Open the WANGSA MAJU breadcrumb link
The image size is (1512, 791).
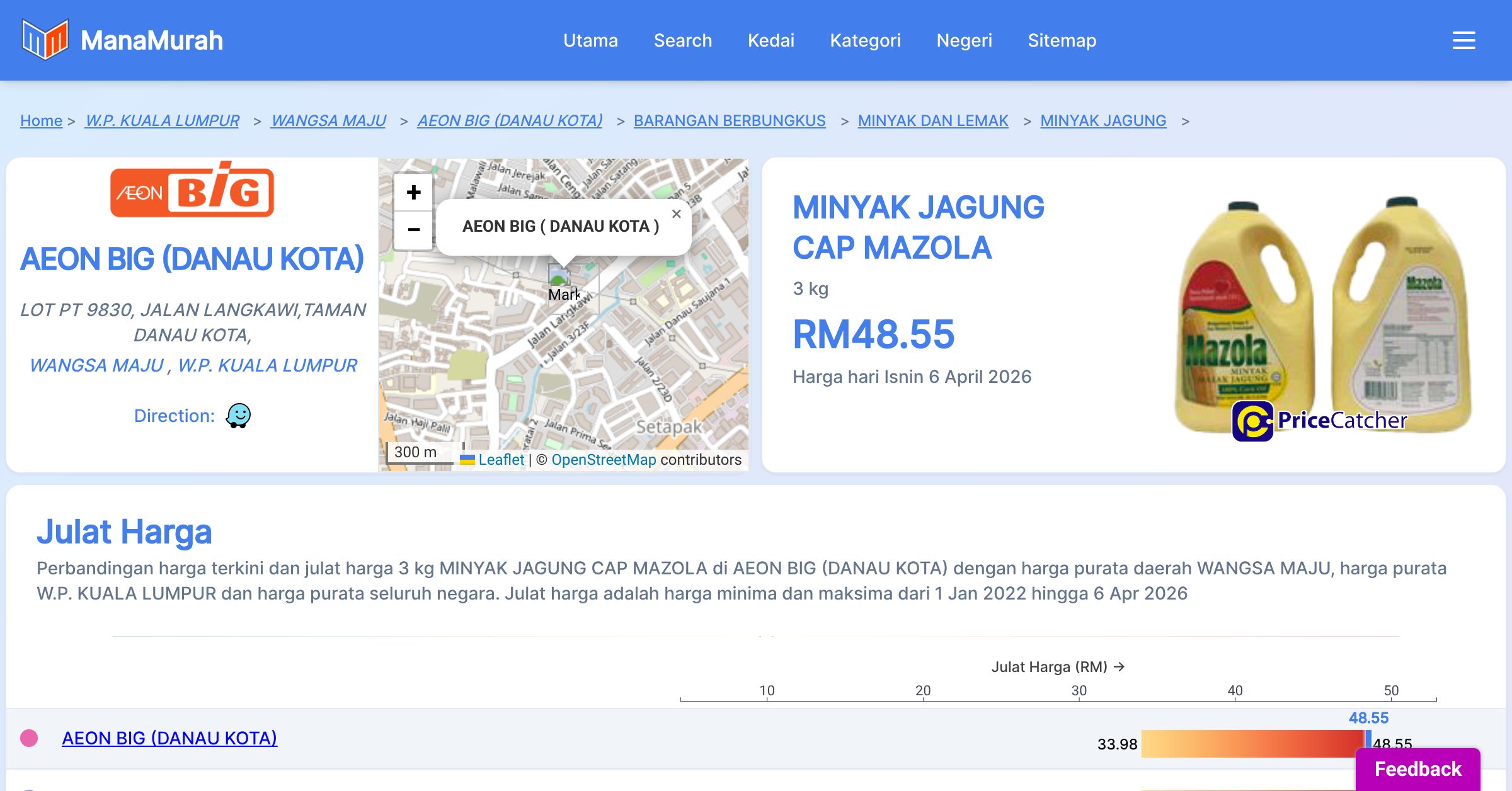[328, 120]
